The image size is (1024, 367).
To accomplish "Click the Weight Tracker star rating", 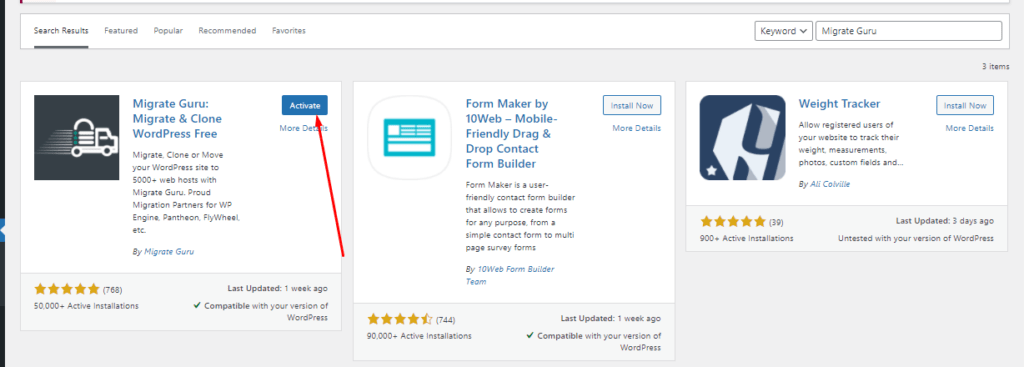I will point(733,221).
